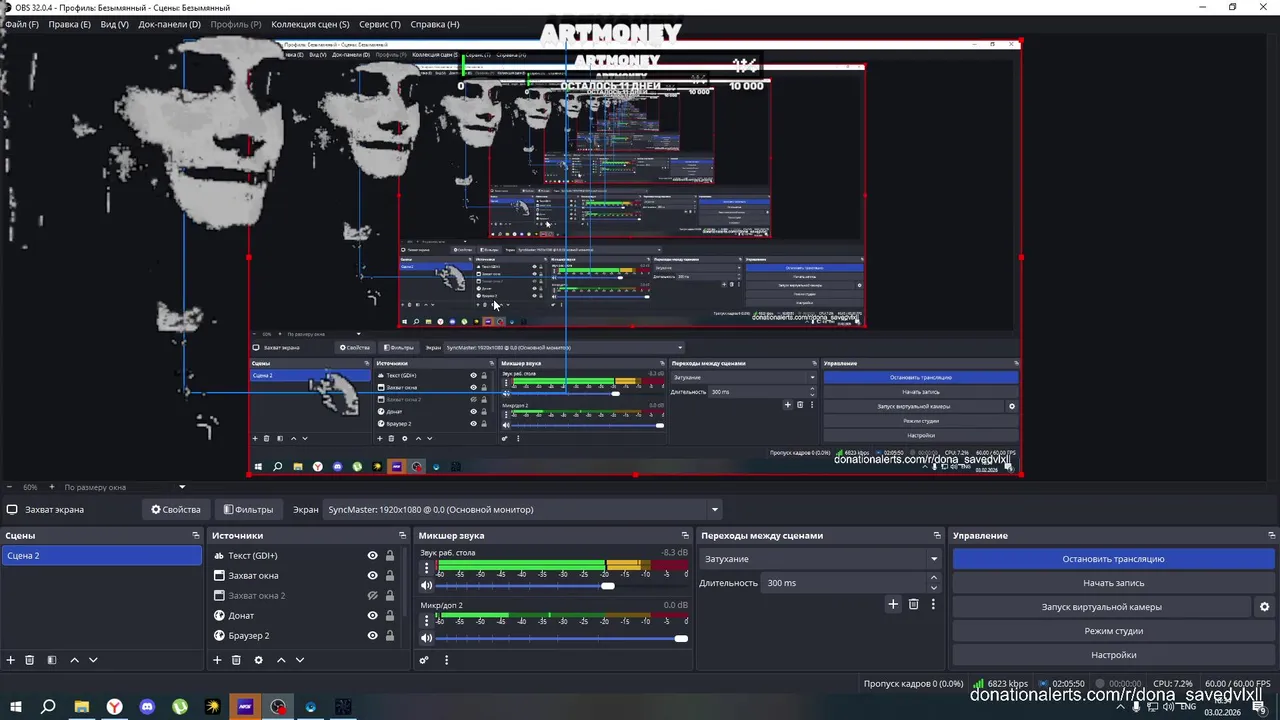Image resolution: width=1280 pixels, height=720 pixels.
Task: Open Discord from the taskbar
Action: (147, 707)
